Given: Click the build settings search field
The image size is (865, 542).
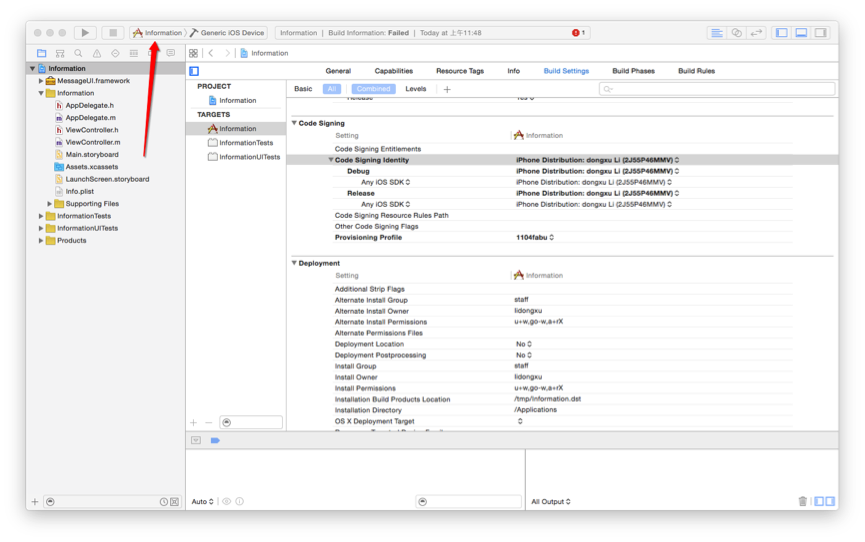Looking at the screenshot, I should (717, 89).
